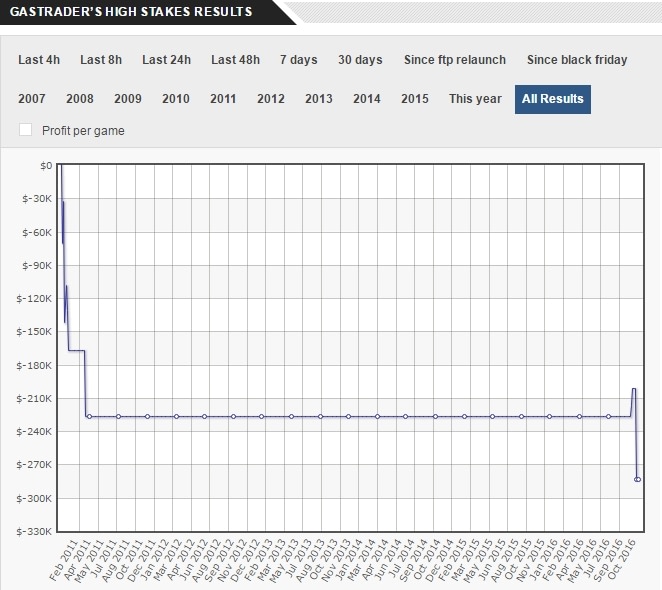Show results for Last 48h

235,60
